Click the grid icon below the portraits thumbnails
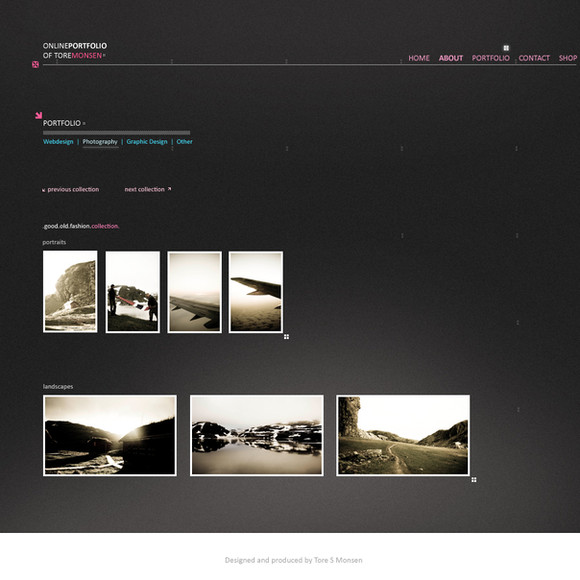Screen dimensions: 580x580 286,337
